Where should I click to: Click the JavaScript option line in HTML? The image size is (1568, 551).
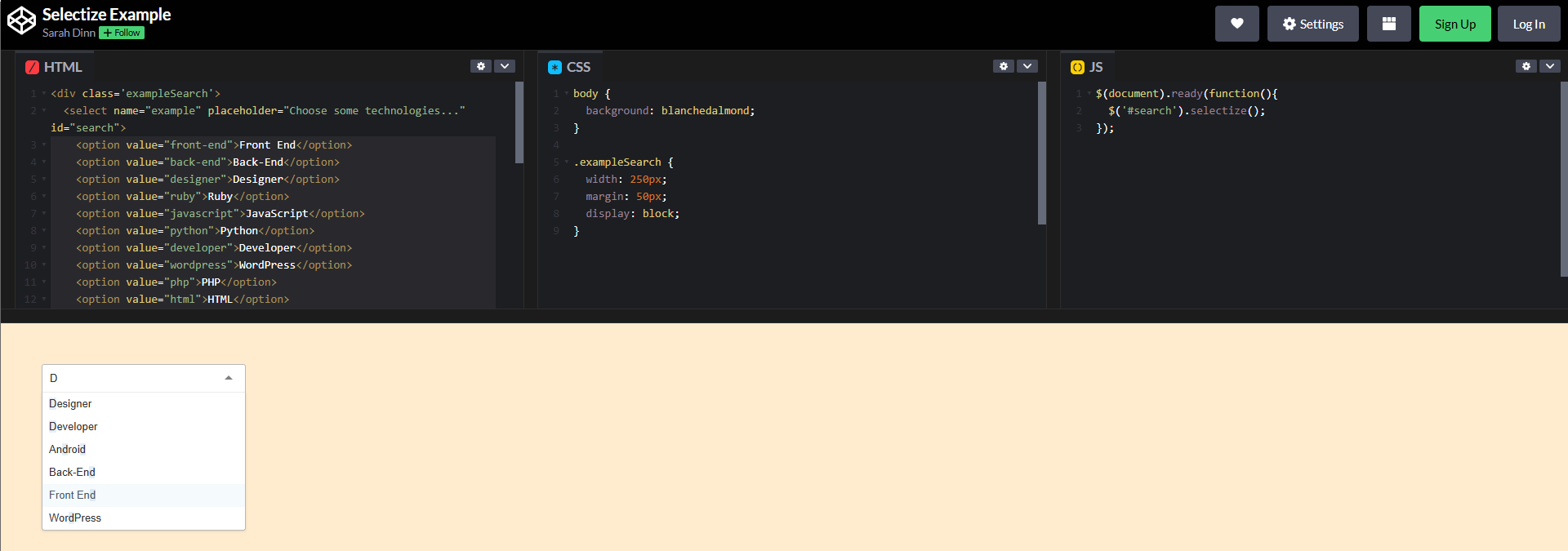click(220, 214)
